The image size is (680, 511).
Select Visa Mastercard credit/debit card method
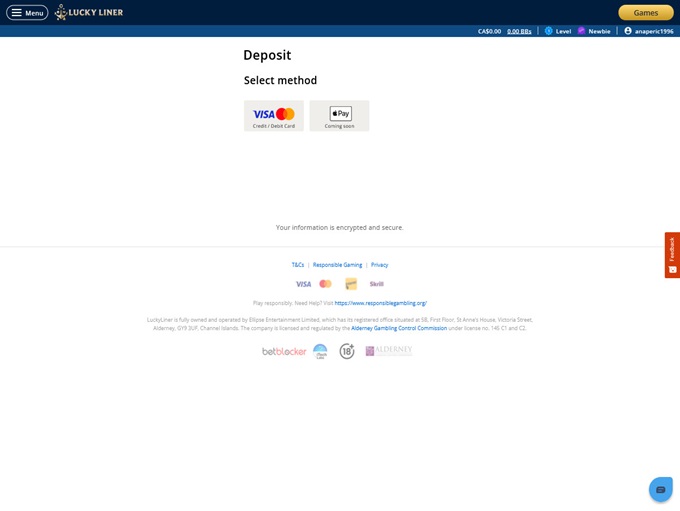coord(274,116)
